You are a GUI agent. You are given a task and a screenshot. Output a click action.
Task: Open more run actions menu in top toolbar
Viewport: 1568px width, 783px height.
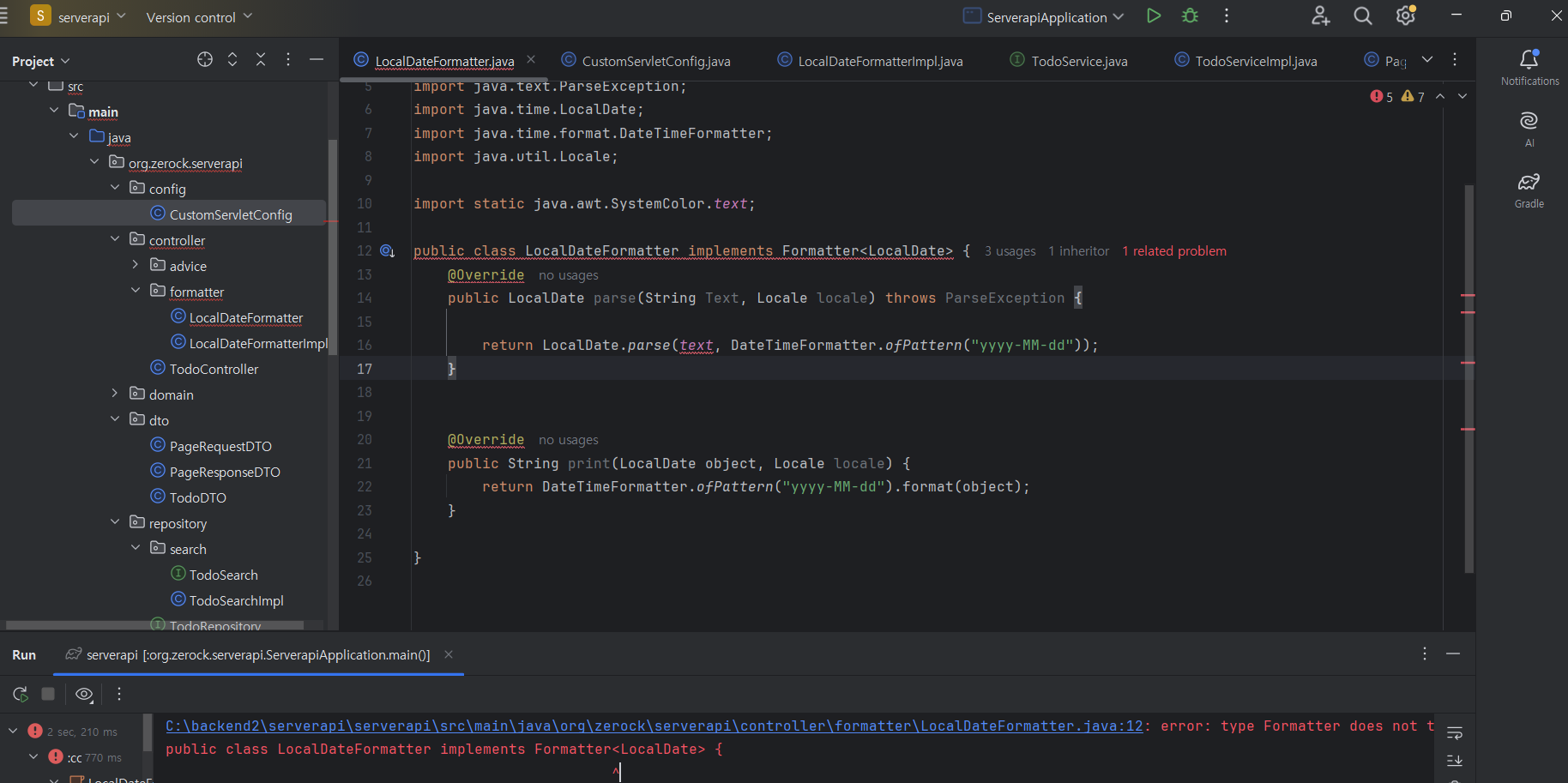pos(1227,16)
